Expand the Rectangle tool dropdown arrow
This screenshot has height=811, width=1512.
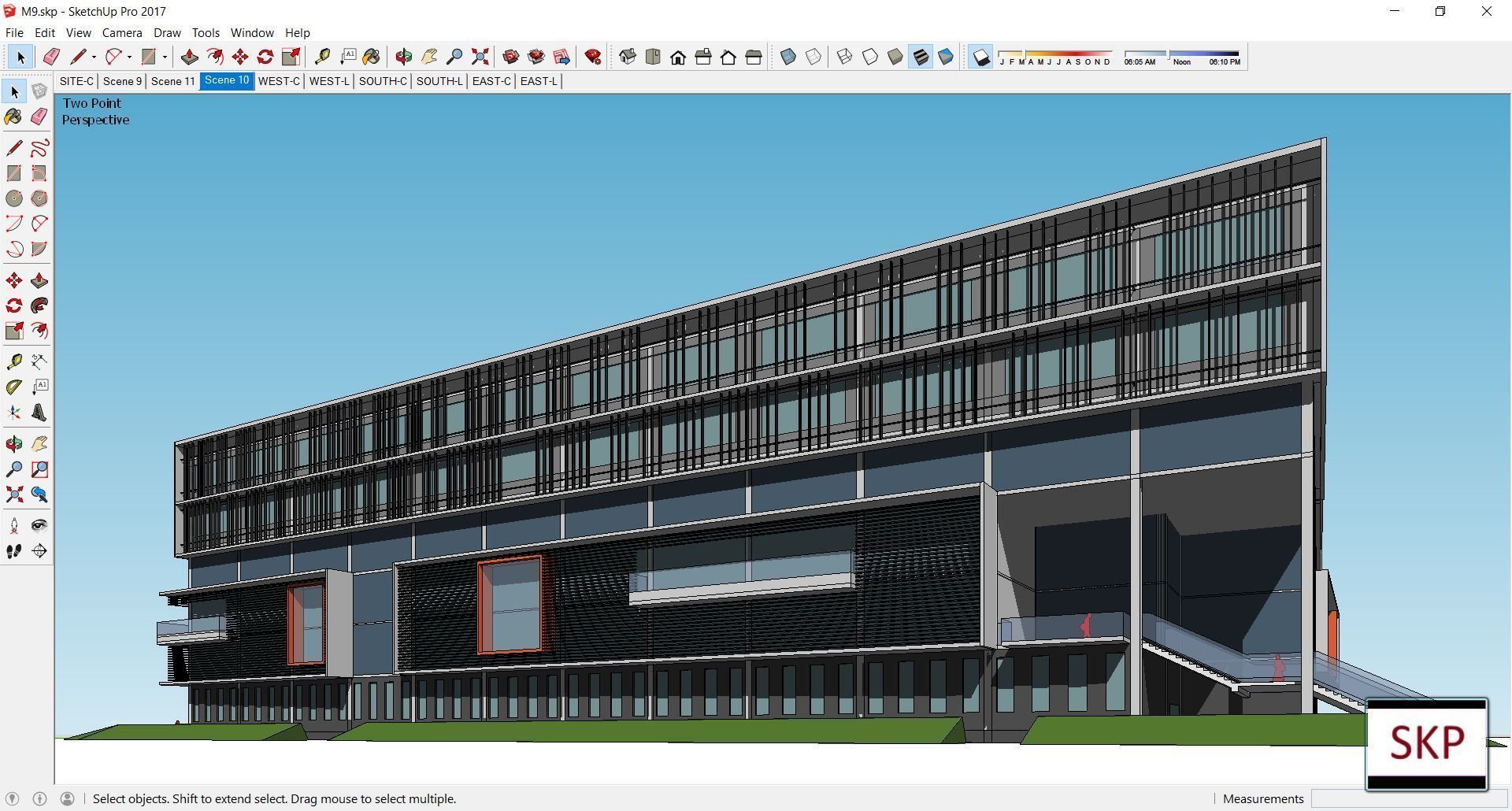(x=165, y=57)
